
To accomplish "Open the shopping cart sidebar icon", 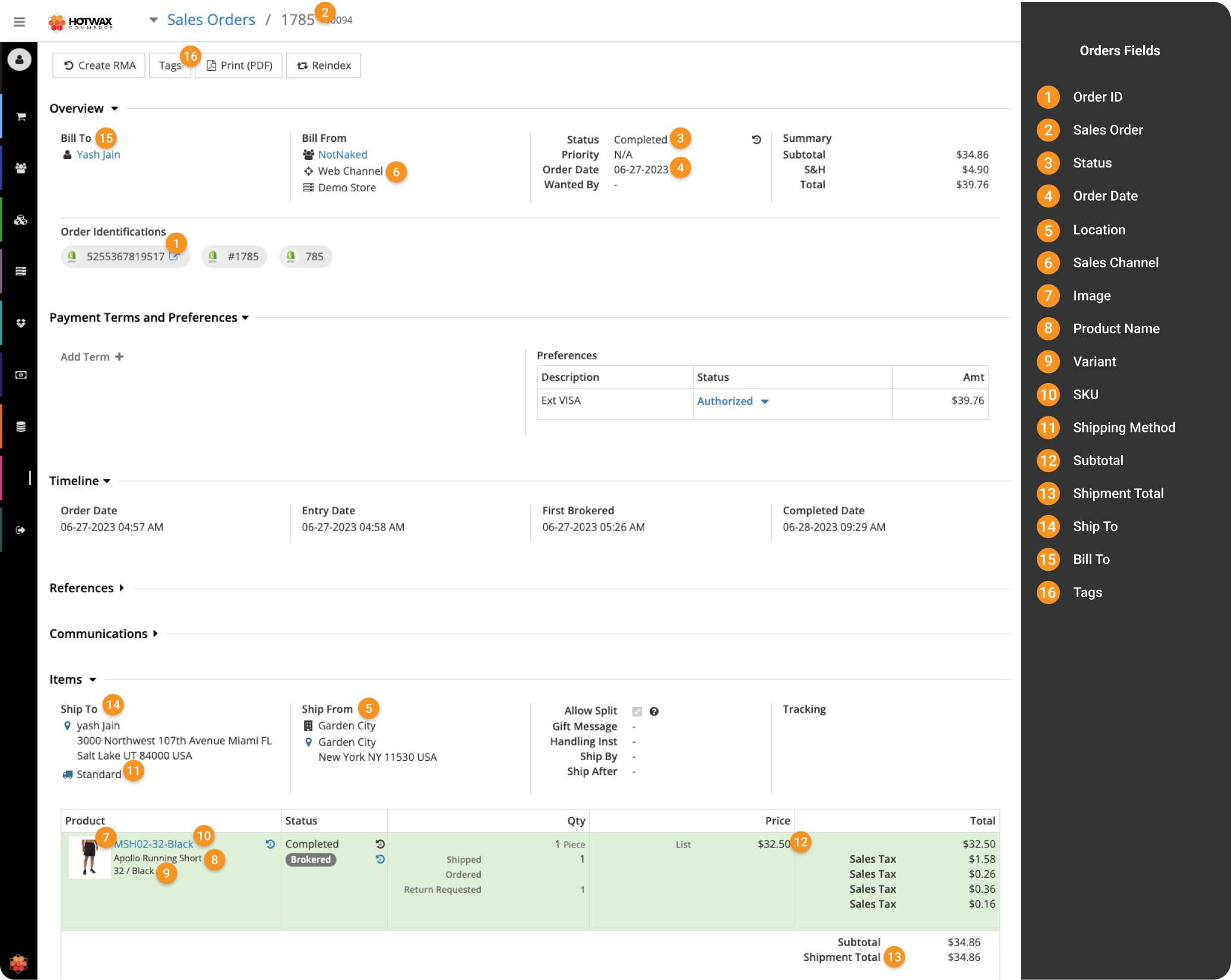I will pos(21,117).
